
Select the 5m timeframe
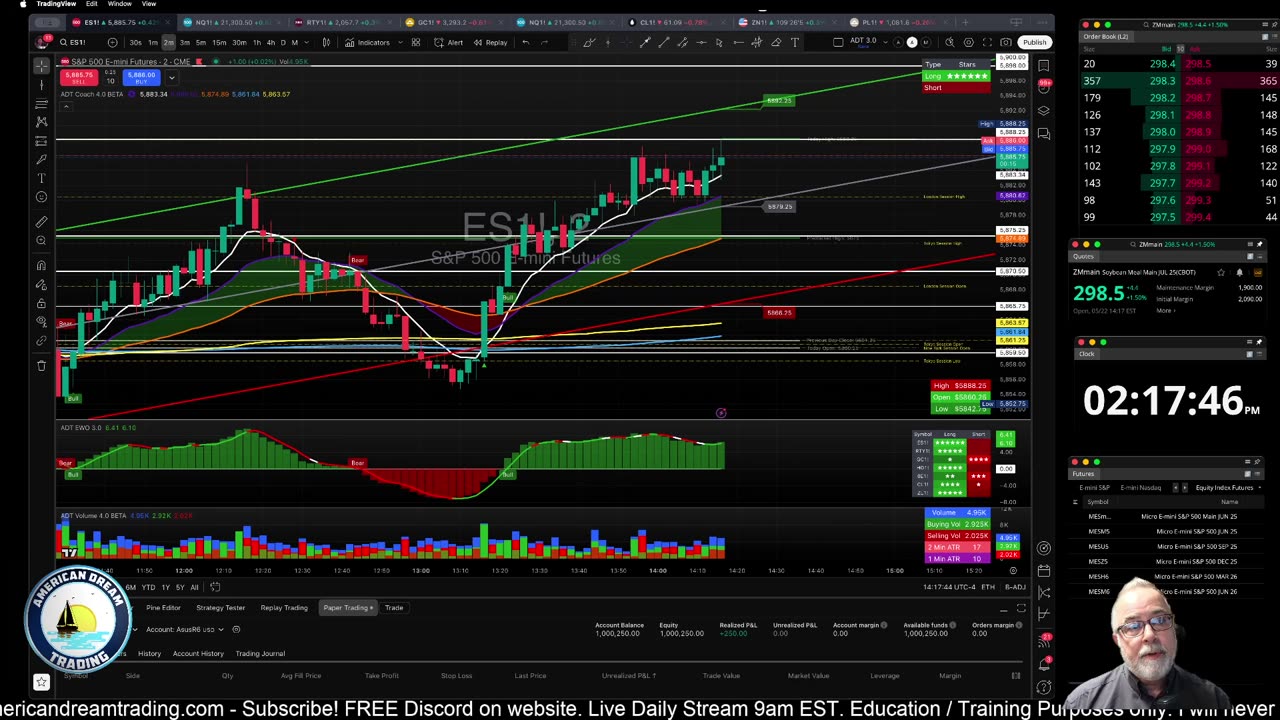tap(201, 42)
